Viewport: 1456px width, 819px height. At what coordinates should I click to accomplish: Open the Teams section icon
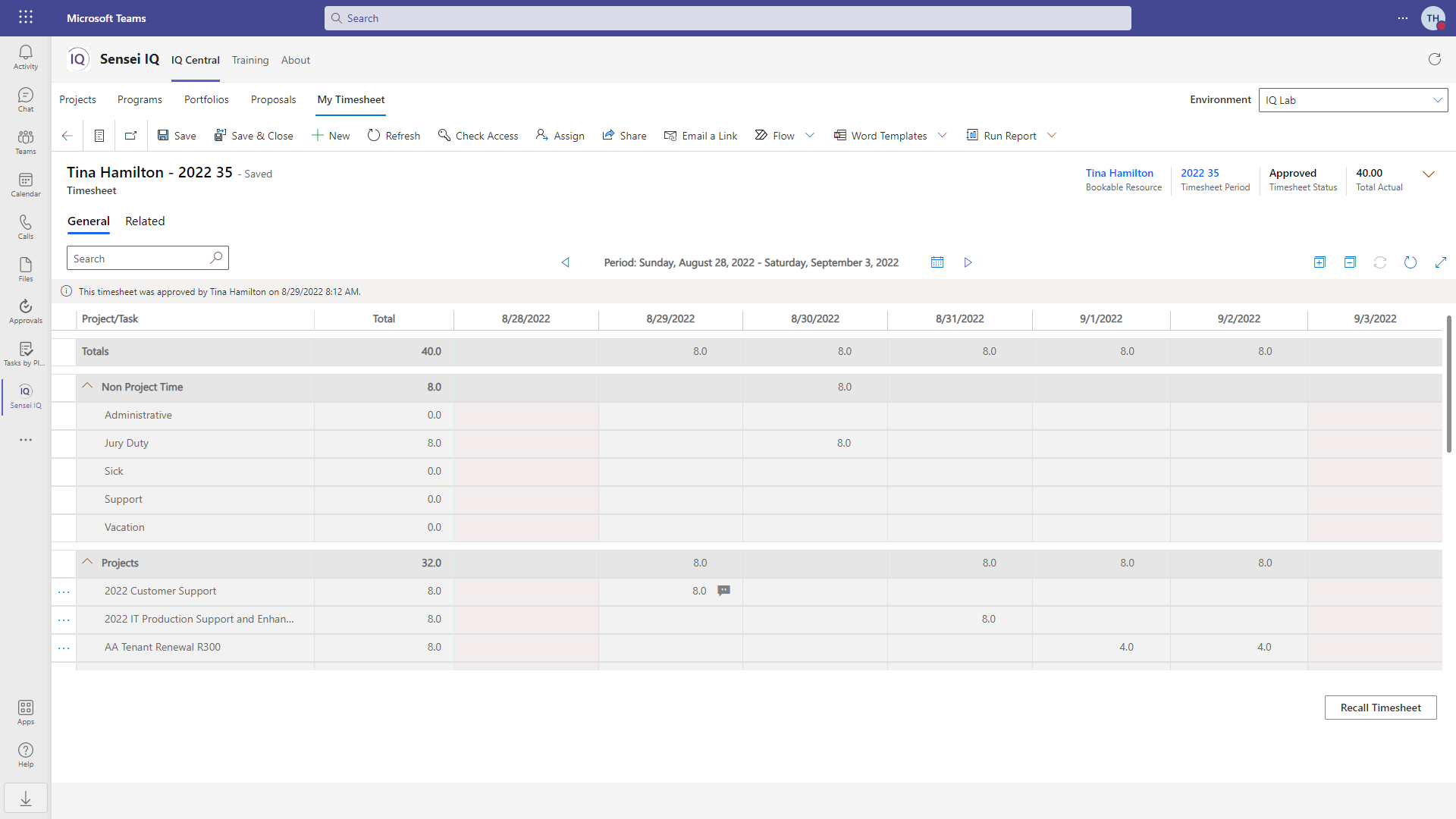point(25,142)
